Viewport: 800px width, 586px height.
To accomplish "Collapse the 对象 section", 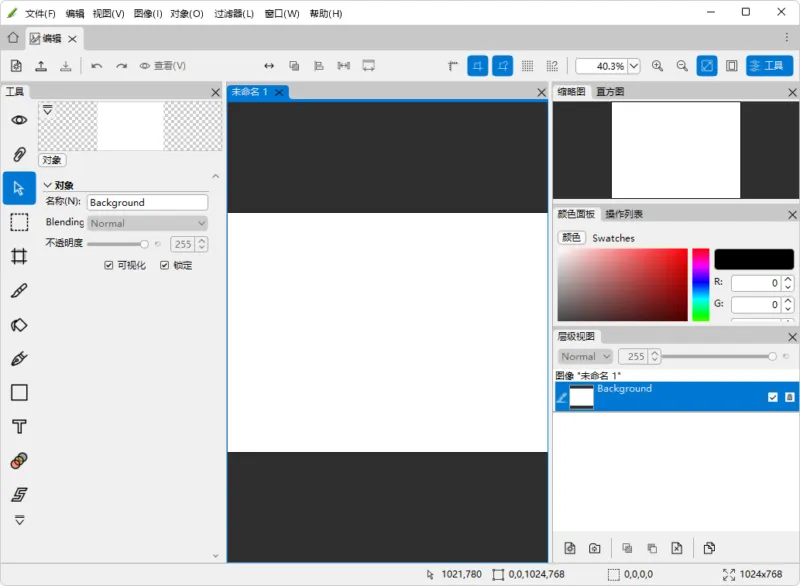I will point(48,185).
